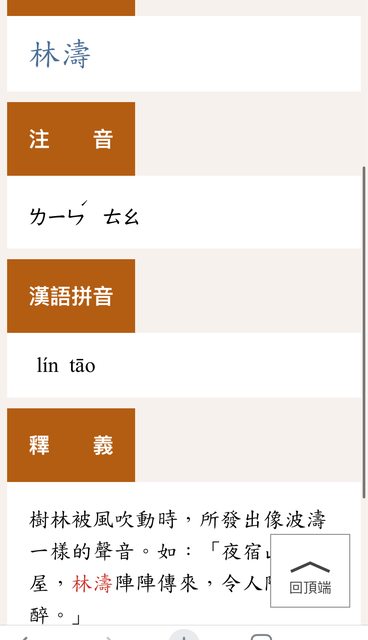Click the final example text 醉。」
368x640 pixels.
(x=55, y=615)
